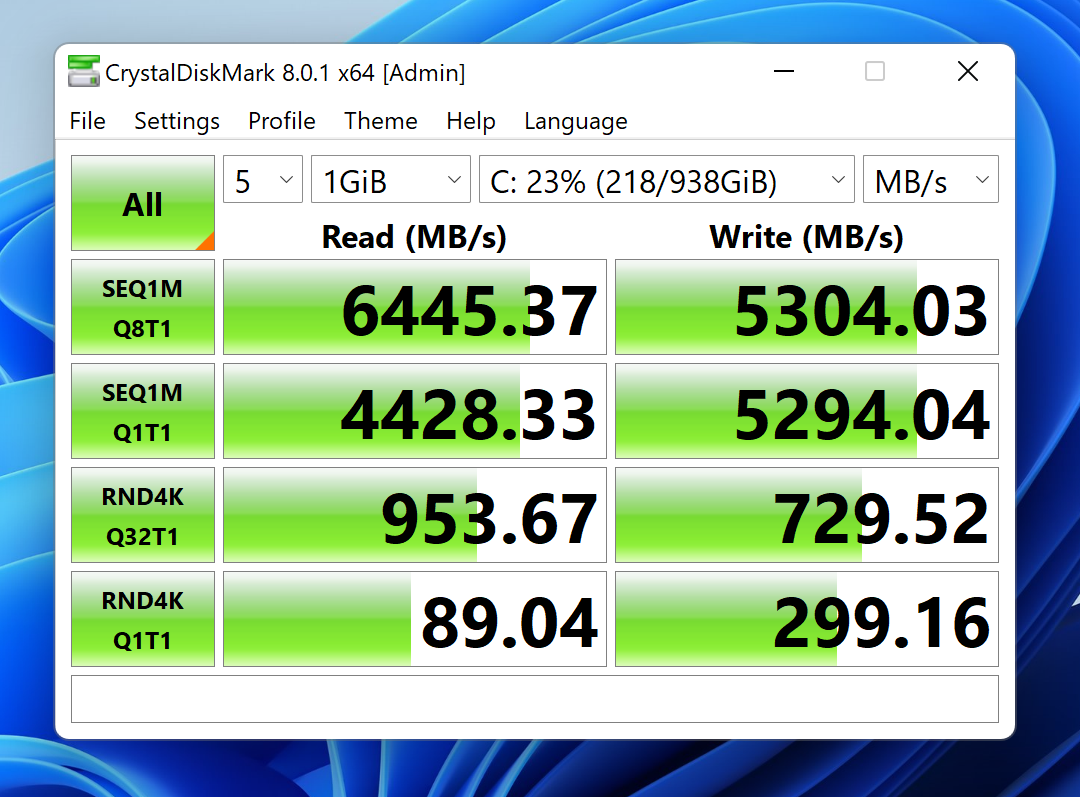
Task: Click the RND4K Q32T1 read result 953.67
Action: pyautogui.click(x=415, y=515)
